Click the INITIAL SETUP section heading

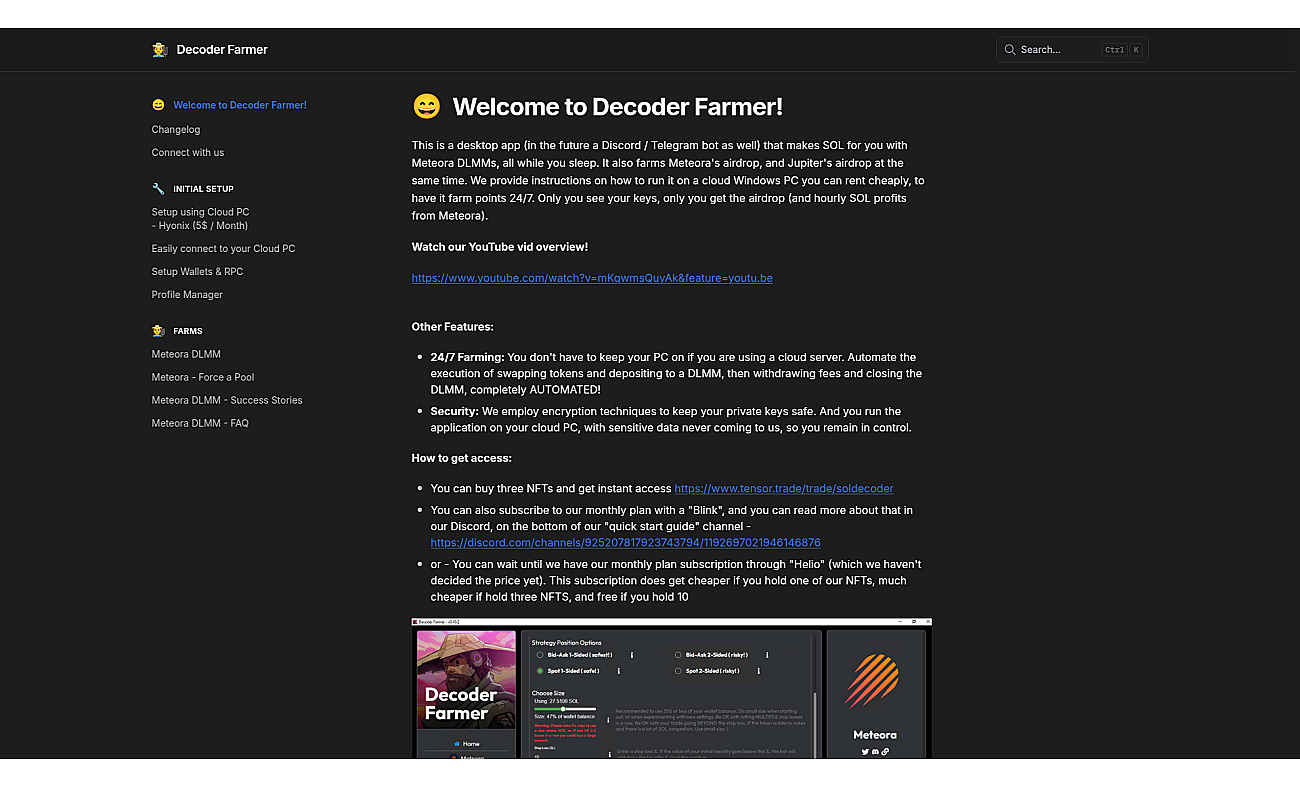click(203, 189)
